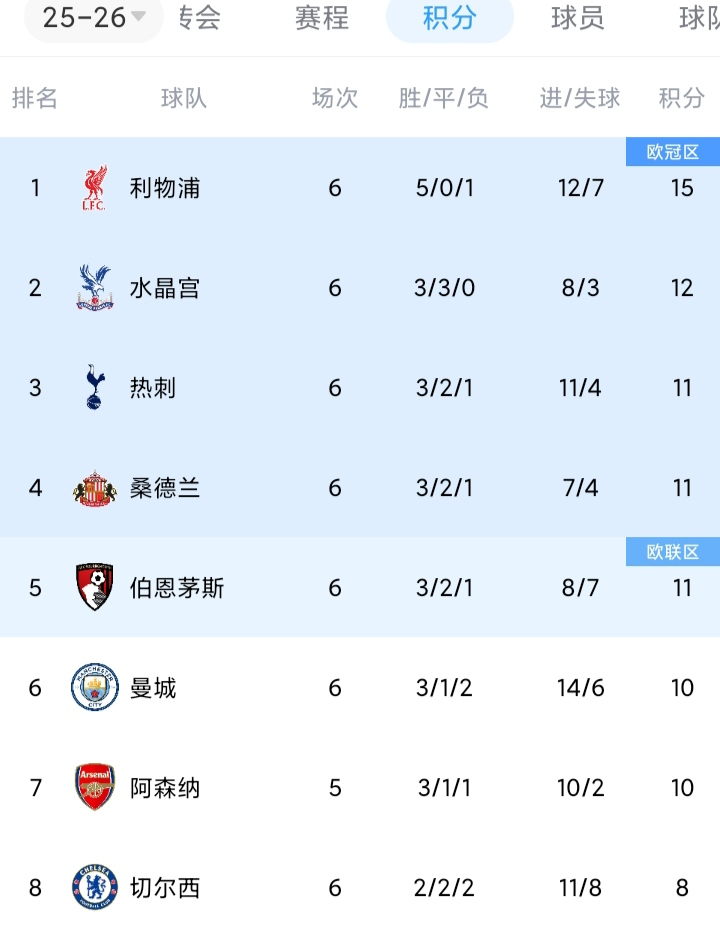Click the 积分 column header
Screen dimensions: 720x936
coord(681,98)
